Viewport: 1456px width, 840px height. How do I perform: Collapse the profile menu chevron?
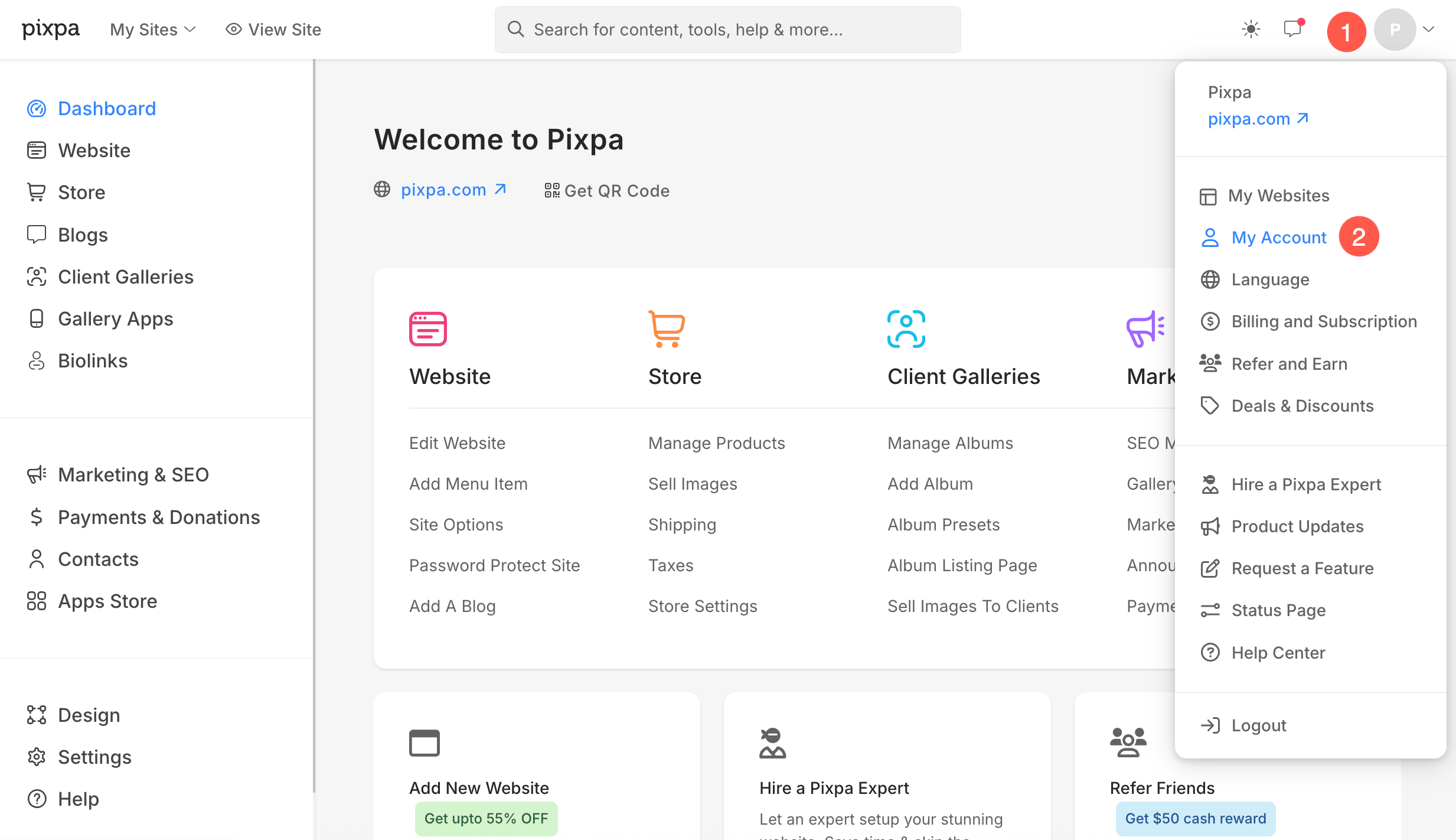point(1429,29)
